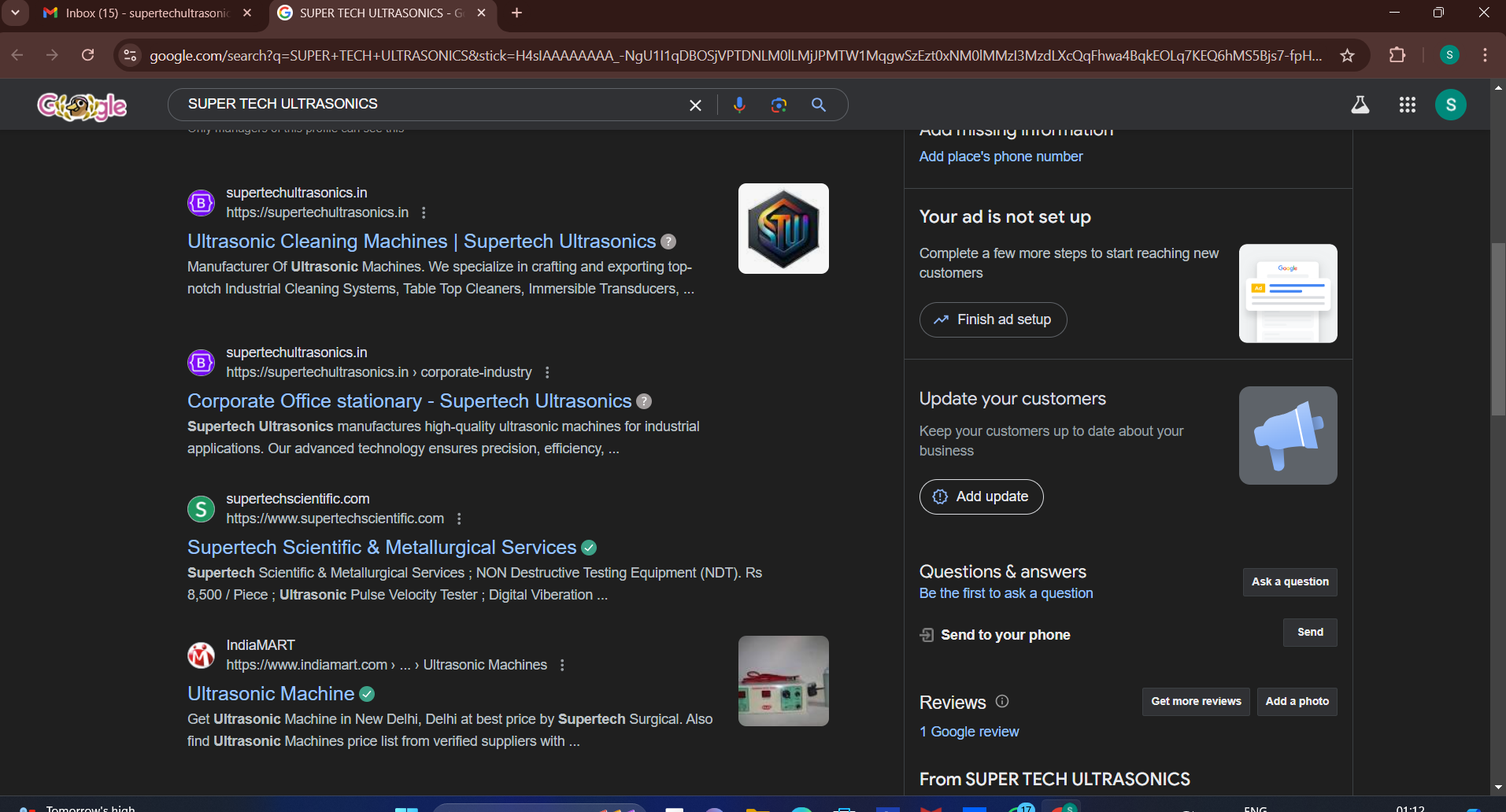Click the page vertical scrollbar thumb

pos(1498,329)
